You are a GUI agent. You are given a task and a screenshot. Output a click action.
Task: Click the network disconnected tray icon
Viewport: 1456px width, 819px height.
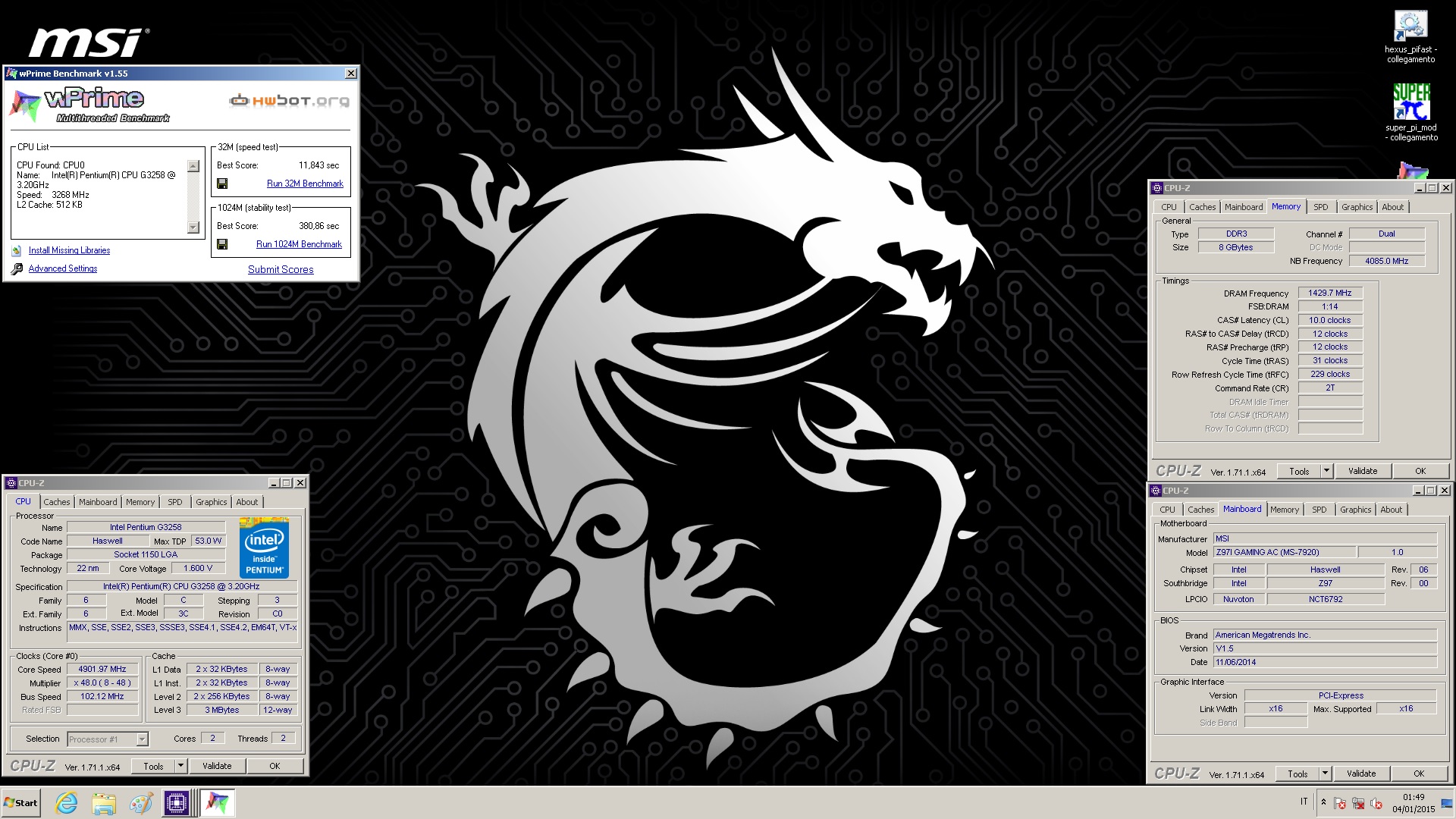[1358, 803]
